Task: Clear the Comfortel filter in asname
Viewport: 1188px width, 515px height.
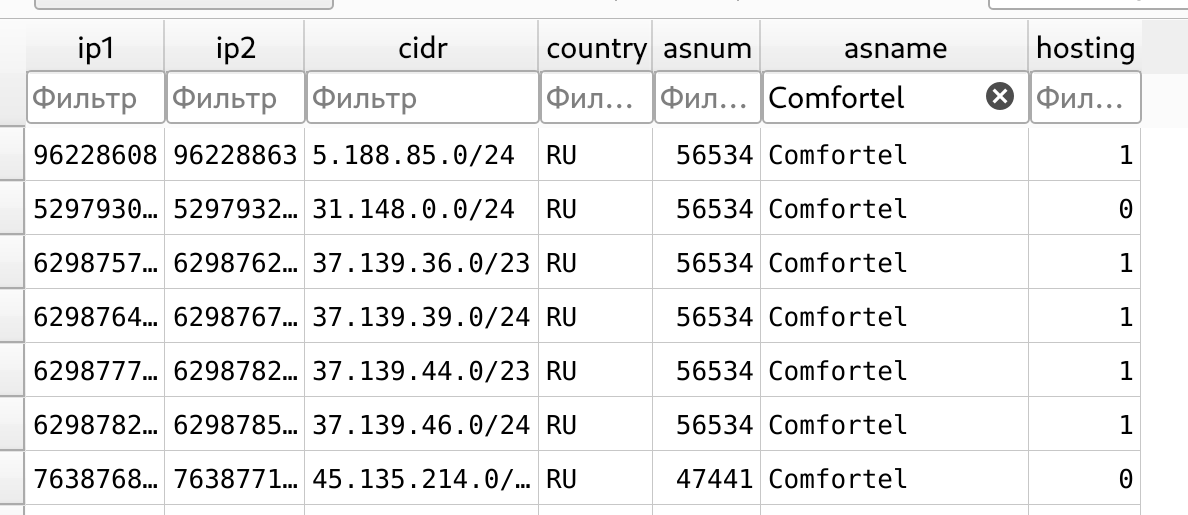Action: coord(999,97)
